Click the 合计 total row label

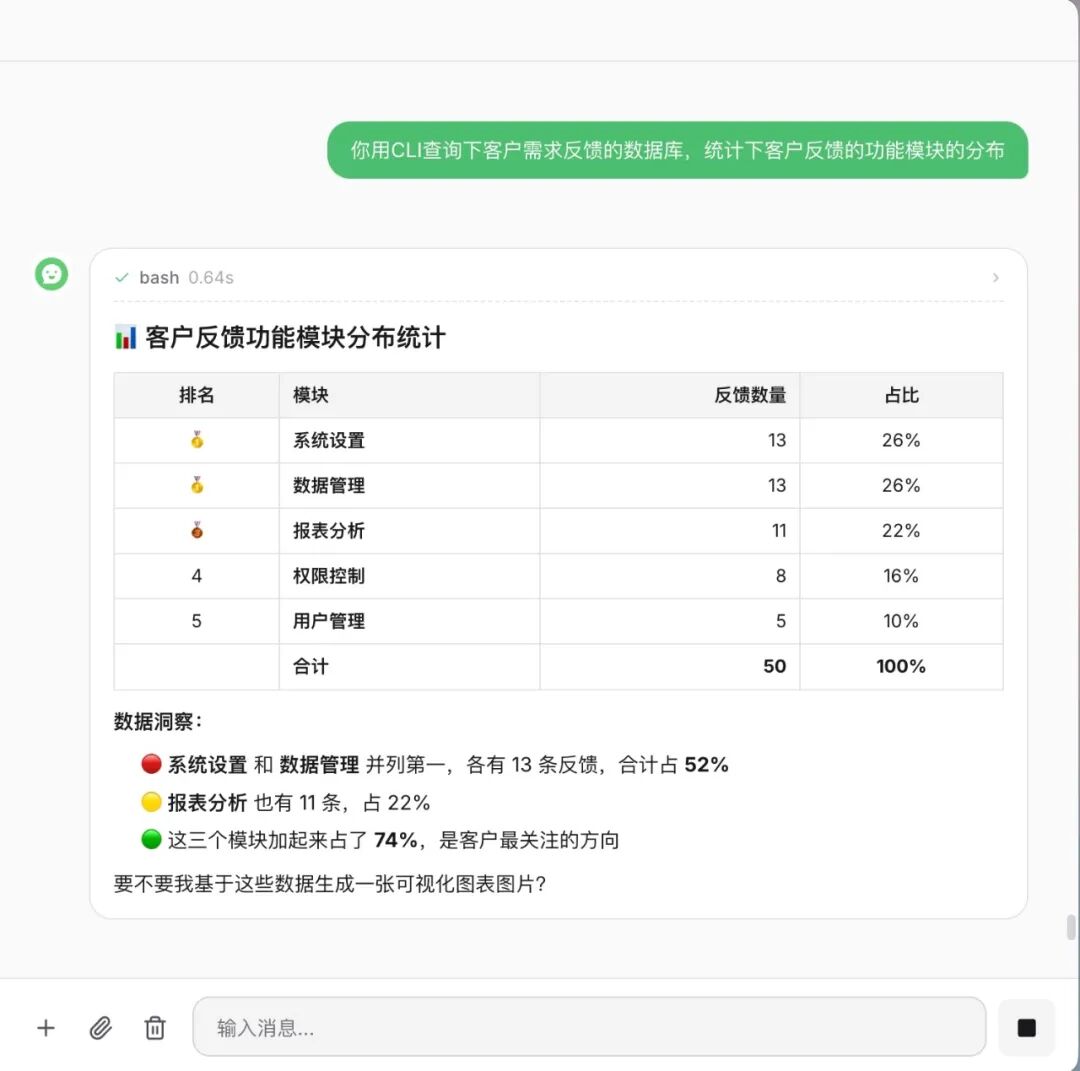click(311, 666)
